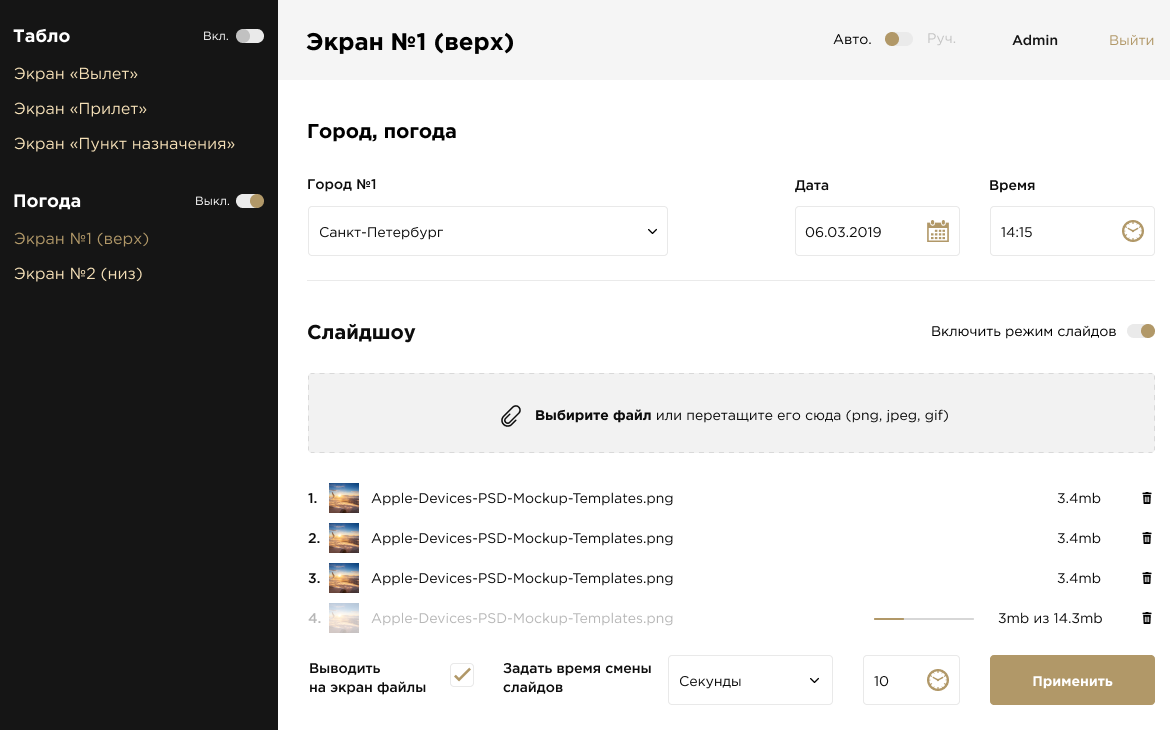Disable the Включить режим слайдов switch

click(1140, 331)
